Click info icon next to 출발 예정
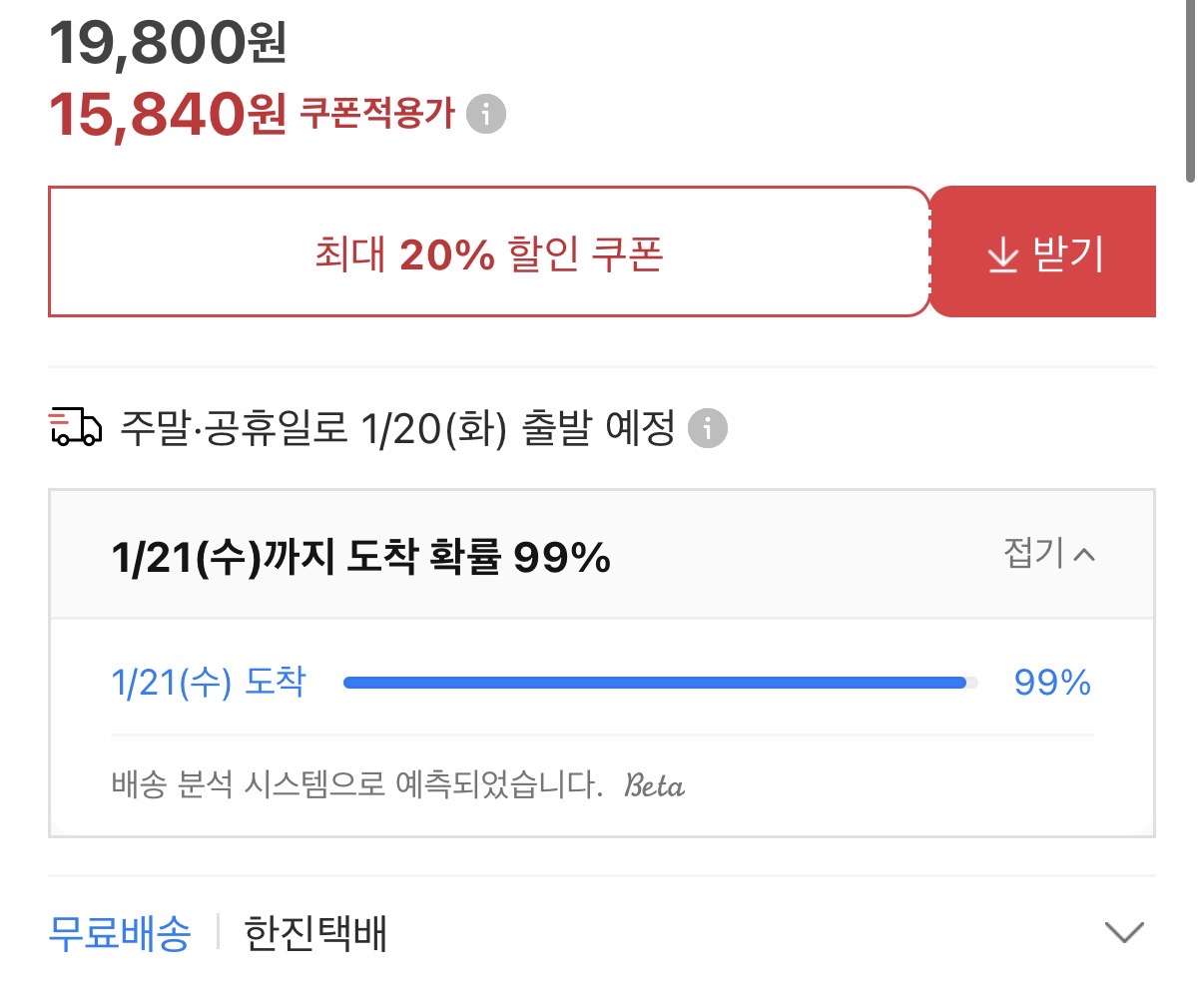Screen dimensions: 1204x987 708,429
